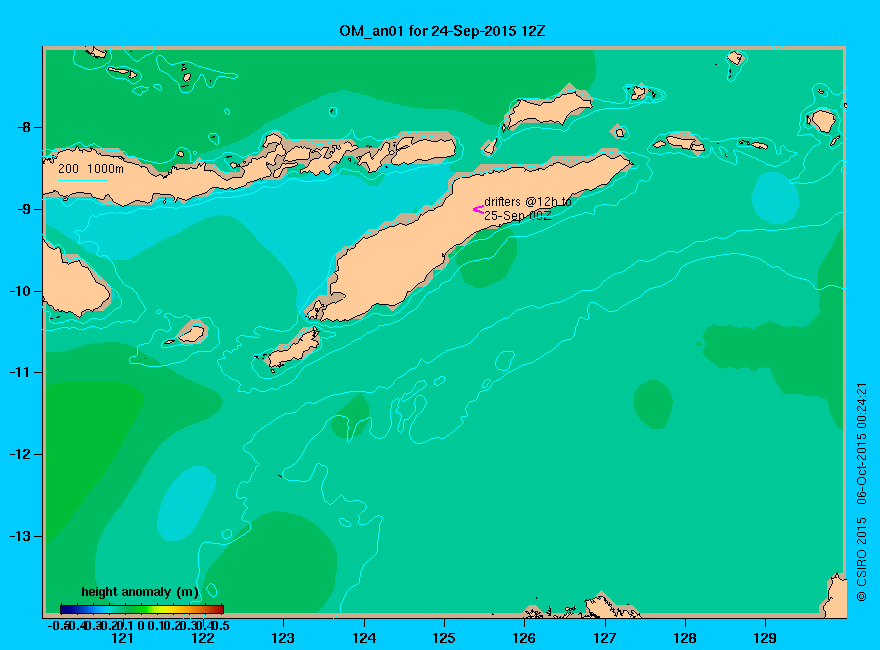Click the latitude label '-9'

[x=24, y=209]
